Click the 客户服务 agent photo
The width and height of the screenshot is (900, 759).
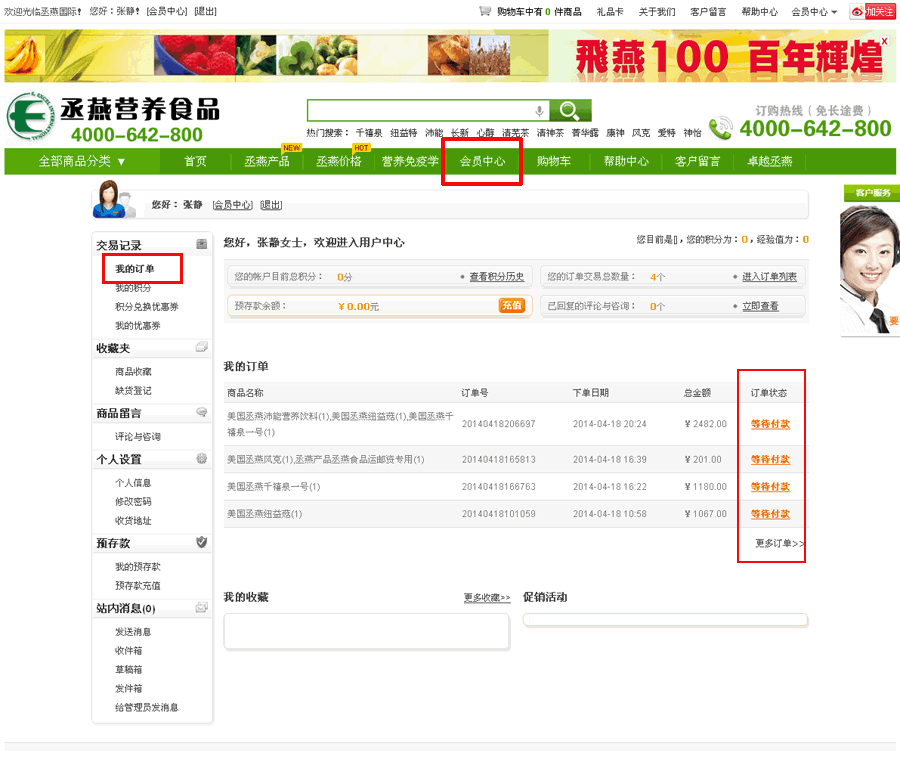coord(870,270)
